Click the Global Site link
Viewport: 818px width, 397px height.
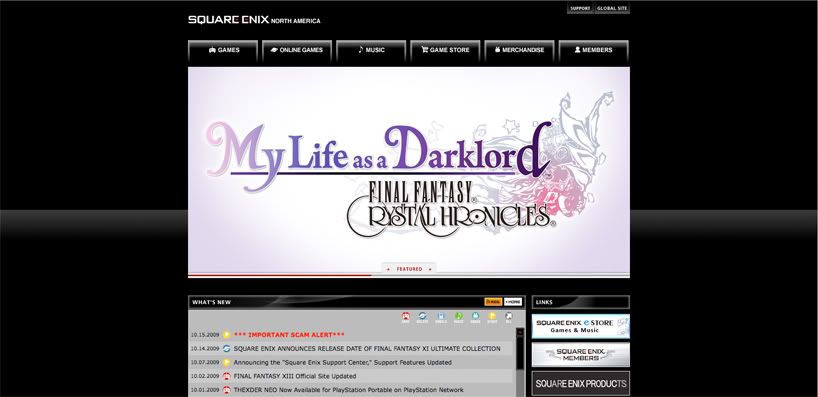point(612,8)
